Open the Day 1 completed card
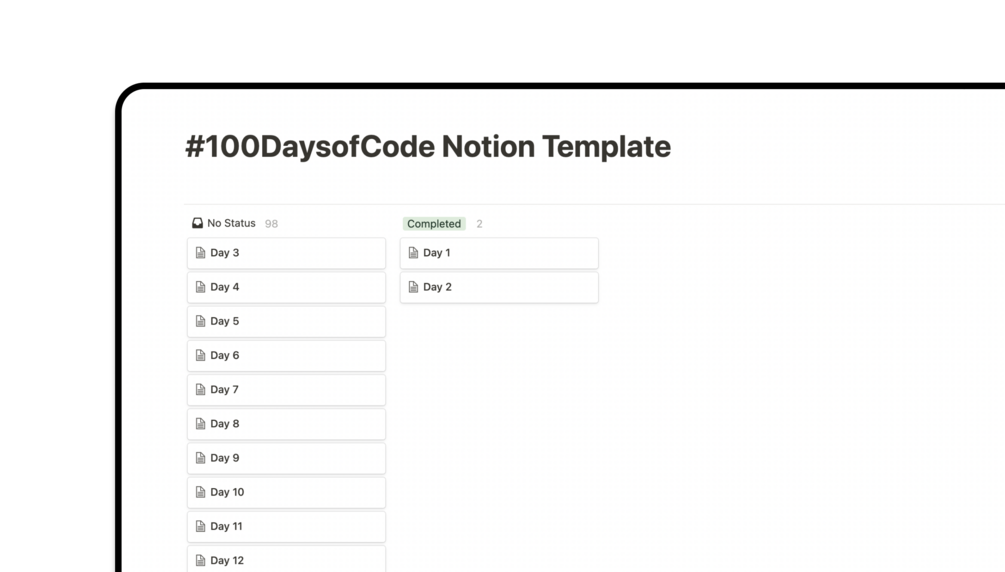The image size is (1005, 572). coord(499,253)
